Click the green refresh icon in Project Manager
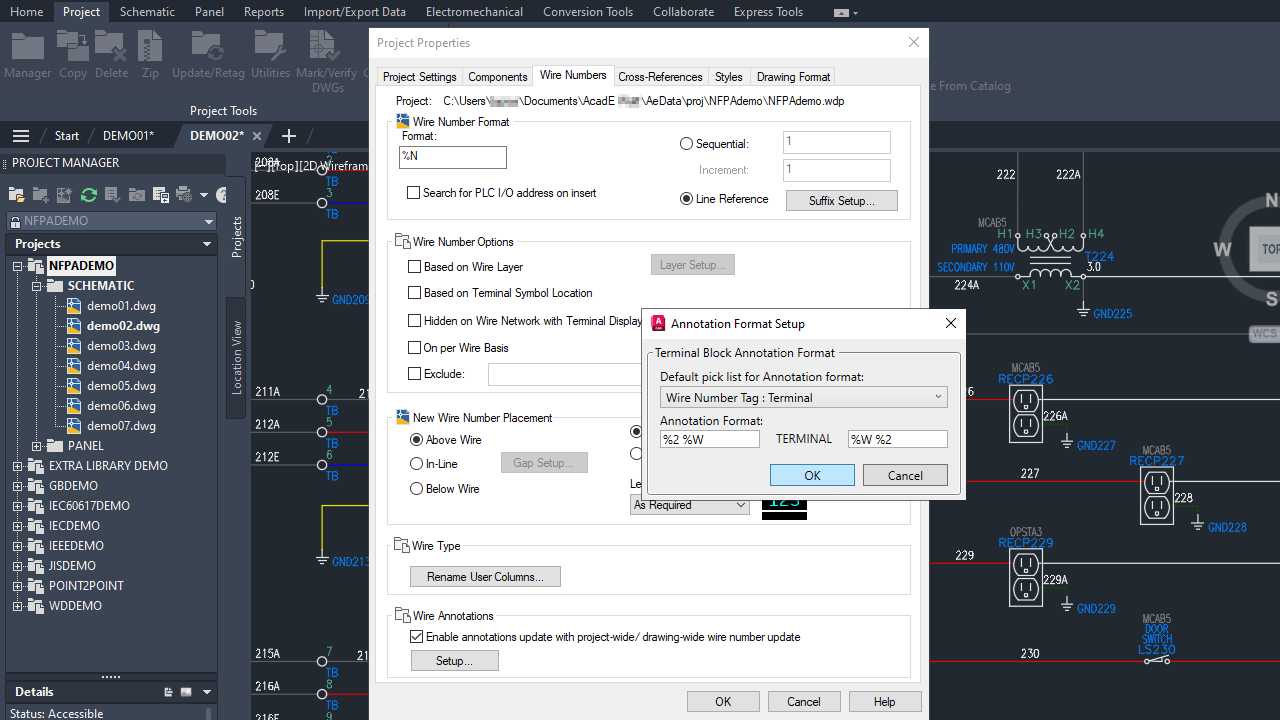1280x720 pixels. (88, 194)
